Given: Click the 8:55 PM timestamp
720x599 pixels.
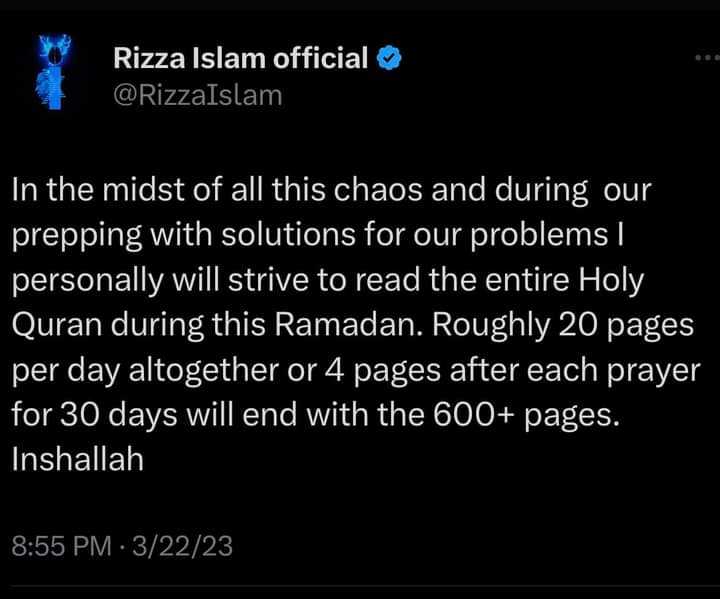Looking at the screenshot, I should tap(59, 547).
